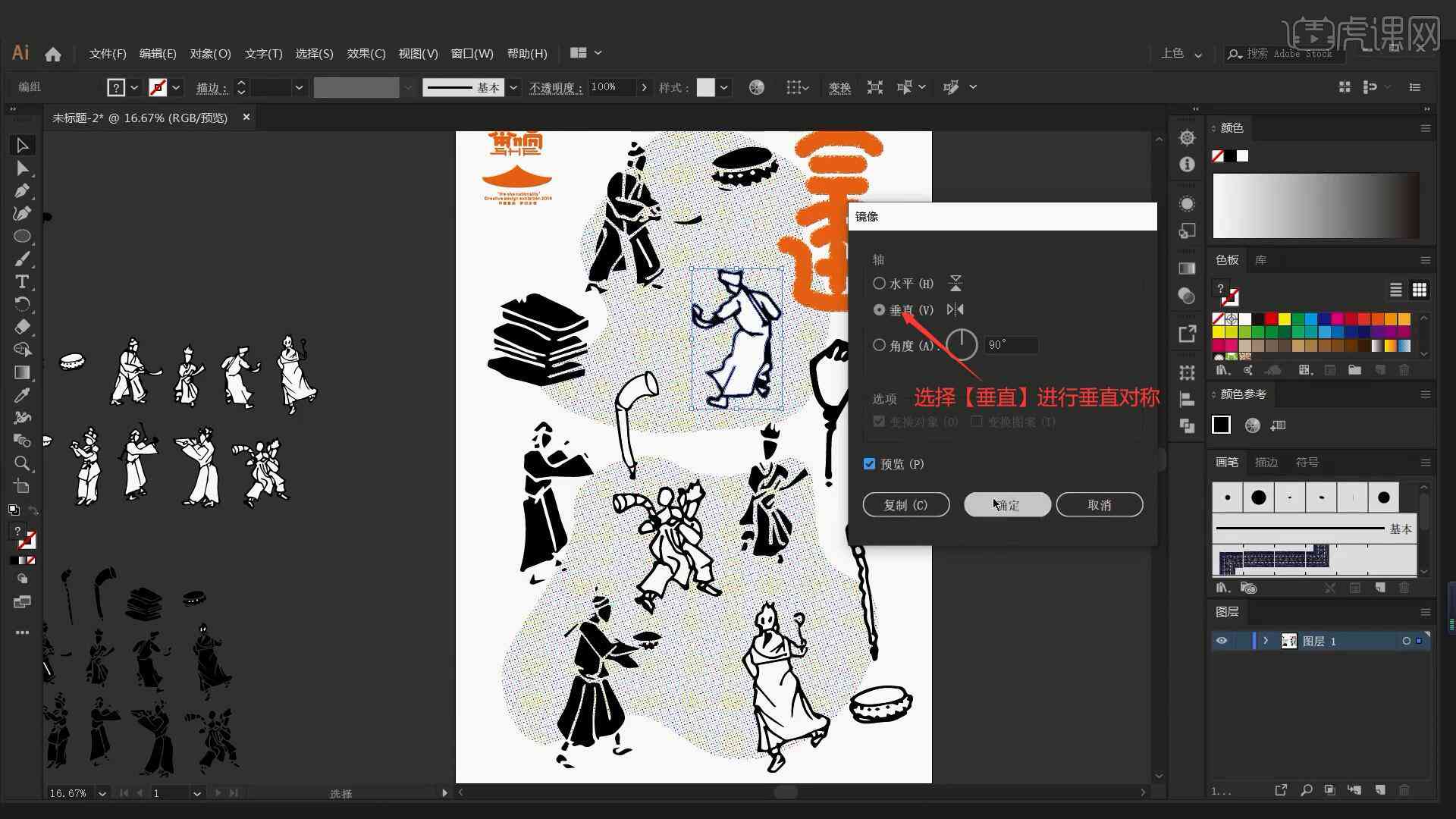Toggle 变换对象 checkbox in 选项

point(875,421)
